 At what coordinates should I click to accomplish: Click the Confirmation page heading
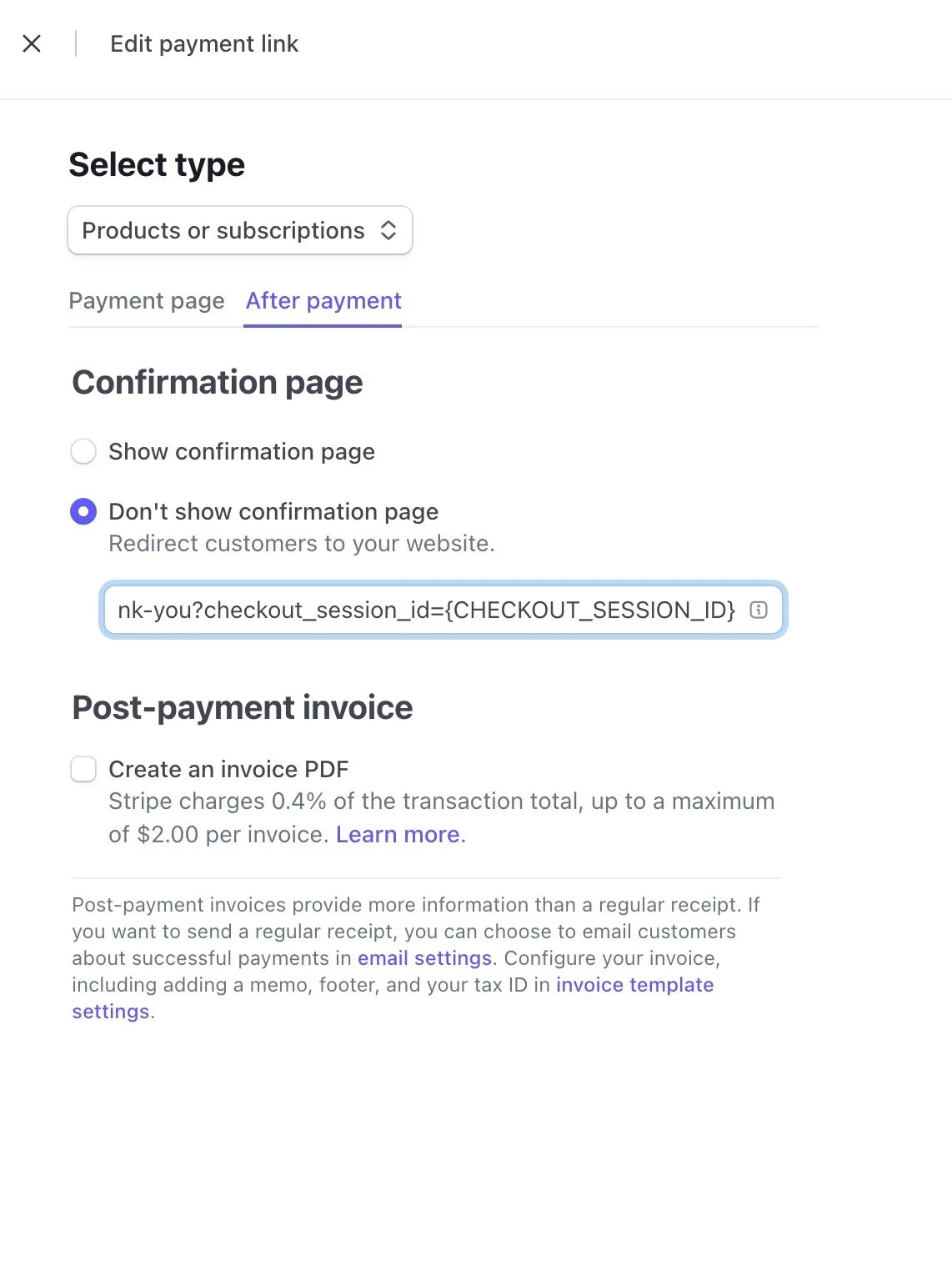point(218,382)
